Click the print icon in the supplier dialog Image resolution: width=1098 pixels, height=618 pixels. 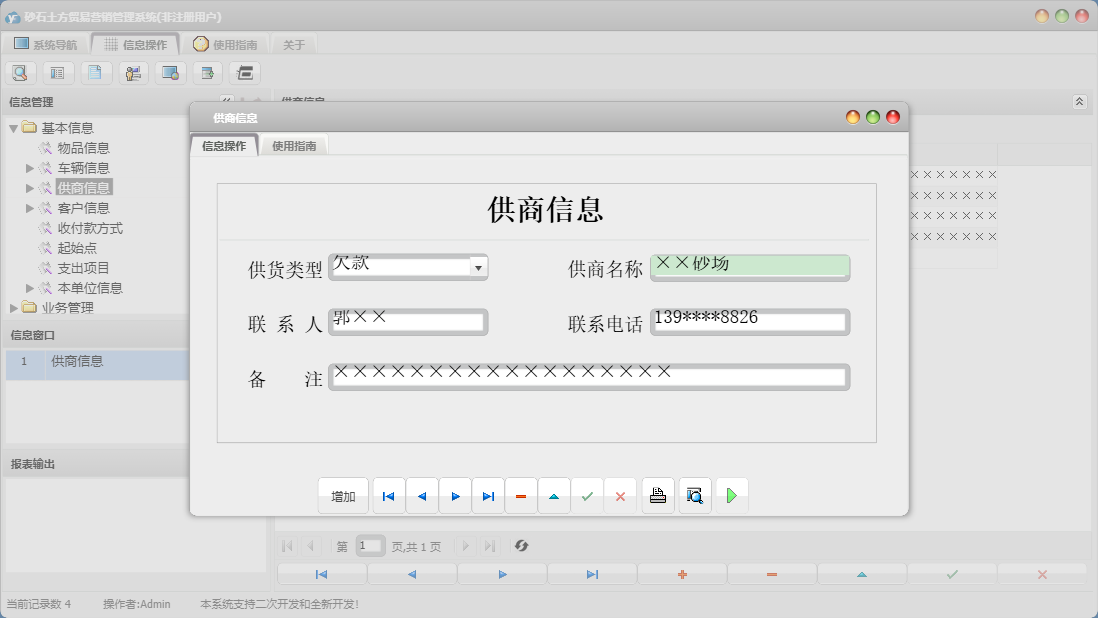[657, 494]
